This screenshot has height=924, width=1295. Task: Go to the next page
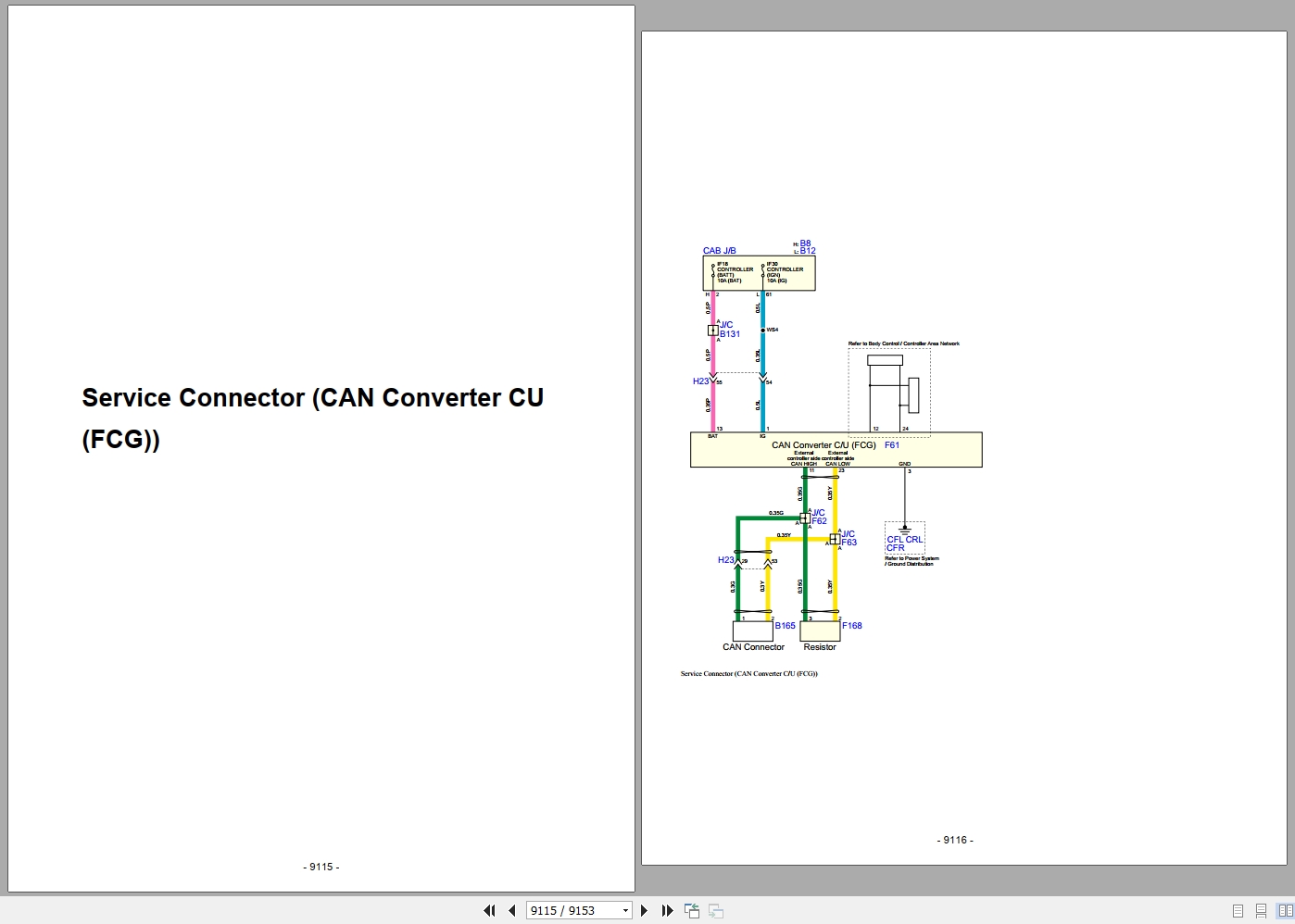pos(645,911)
